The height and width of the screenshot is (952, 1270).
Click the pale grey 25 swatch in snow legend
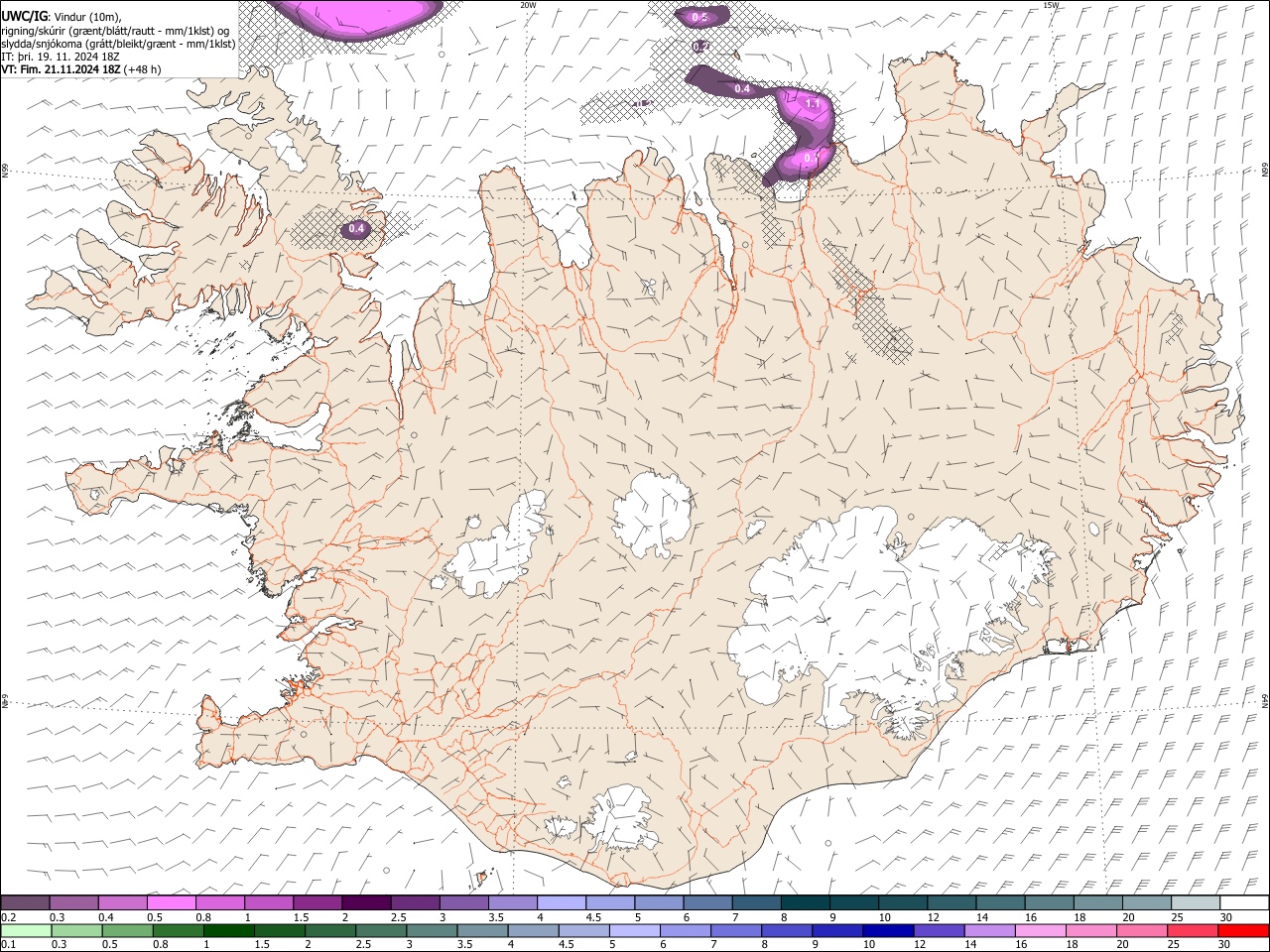pos(1195,902)
